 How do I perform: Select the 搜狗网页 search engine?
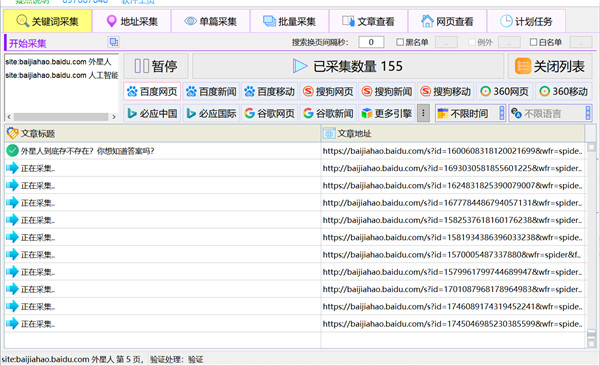tap(328, 92)
